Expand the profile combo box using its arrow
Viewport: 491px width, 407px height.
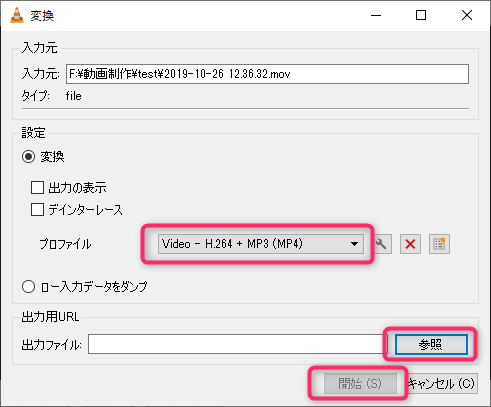tap(354, 244)
